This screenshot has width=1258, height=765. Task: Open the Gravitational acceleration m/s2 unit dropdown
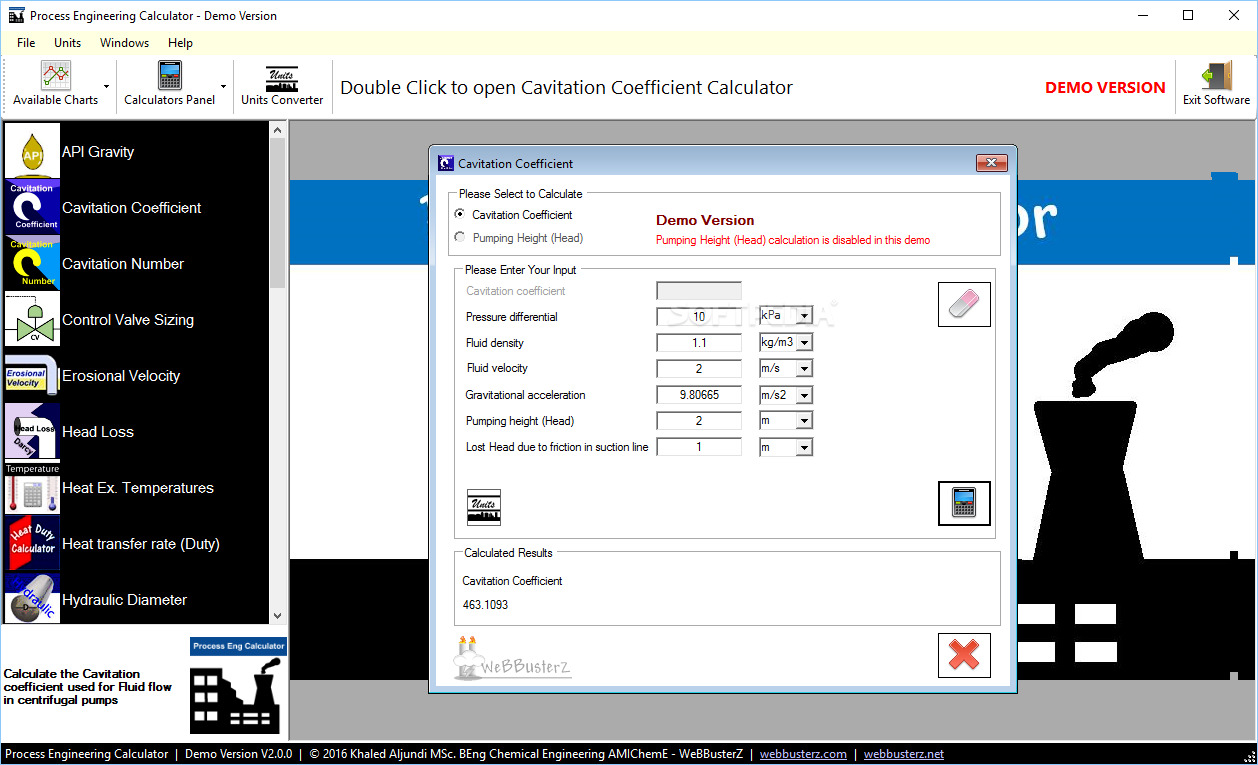(x=804, y=394)
